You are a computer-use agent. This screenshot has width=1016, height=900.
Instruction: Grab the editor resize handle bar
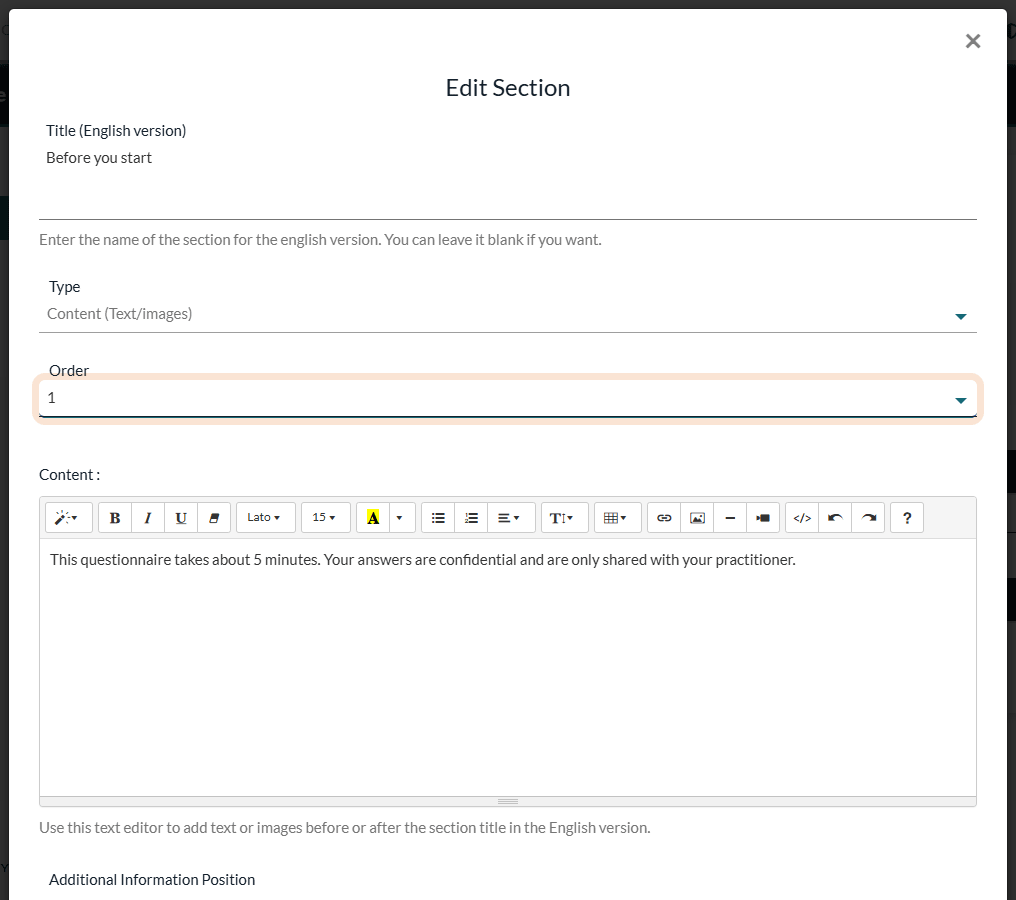point(507,802)
